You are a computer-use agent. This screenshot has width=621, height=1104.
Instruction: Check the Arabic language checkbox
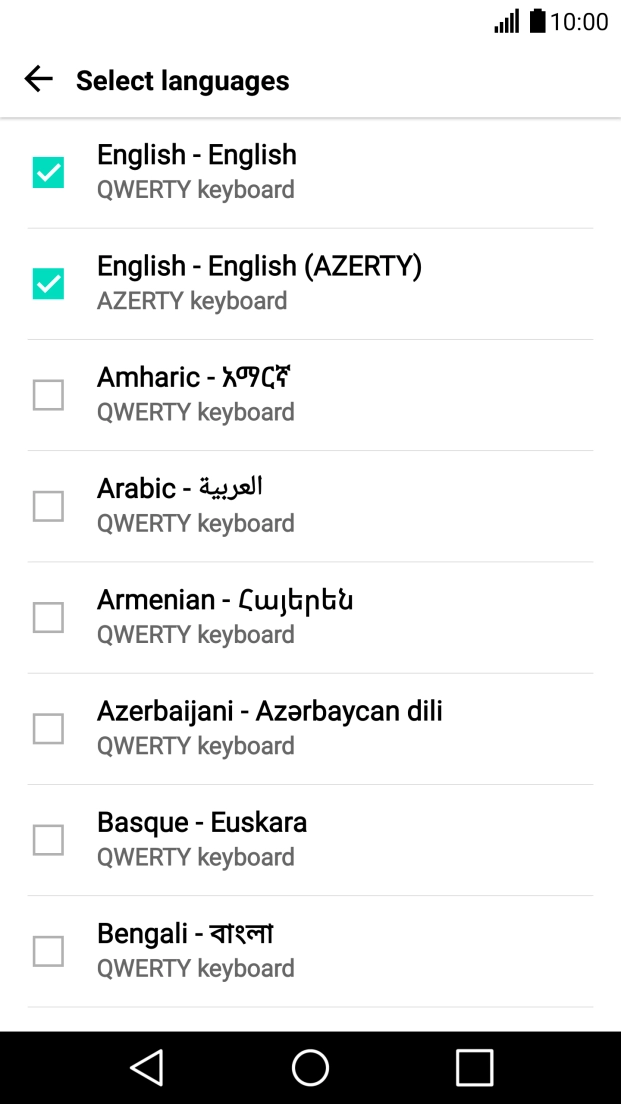(47, 505)
